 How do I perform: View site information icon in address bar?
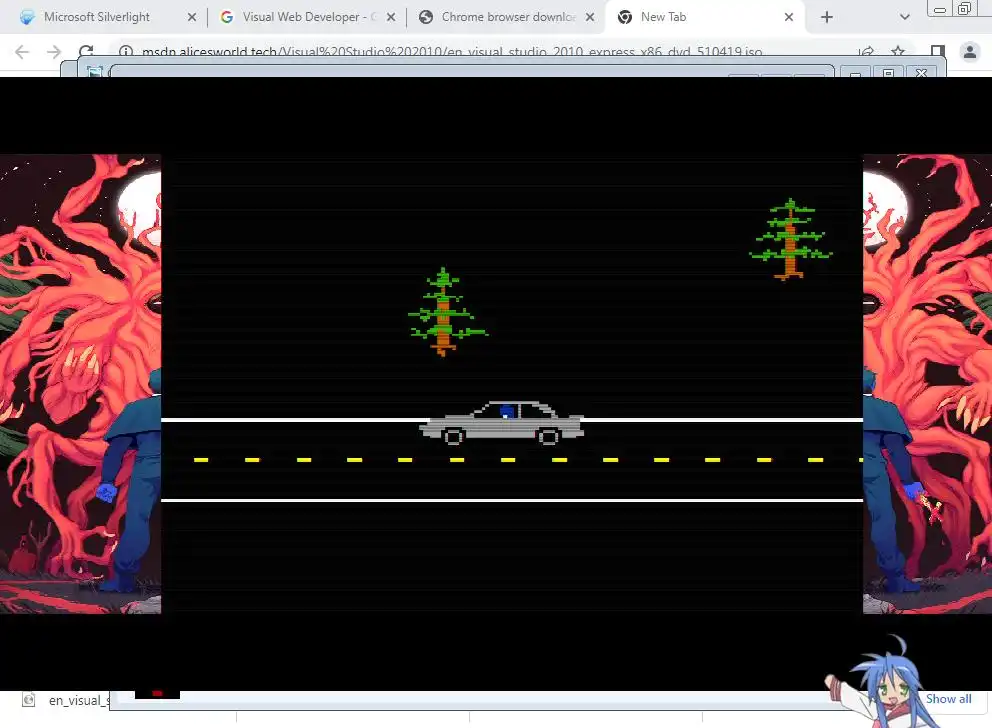click(x=126, y=52)
